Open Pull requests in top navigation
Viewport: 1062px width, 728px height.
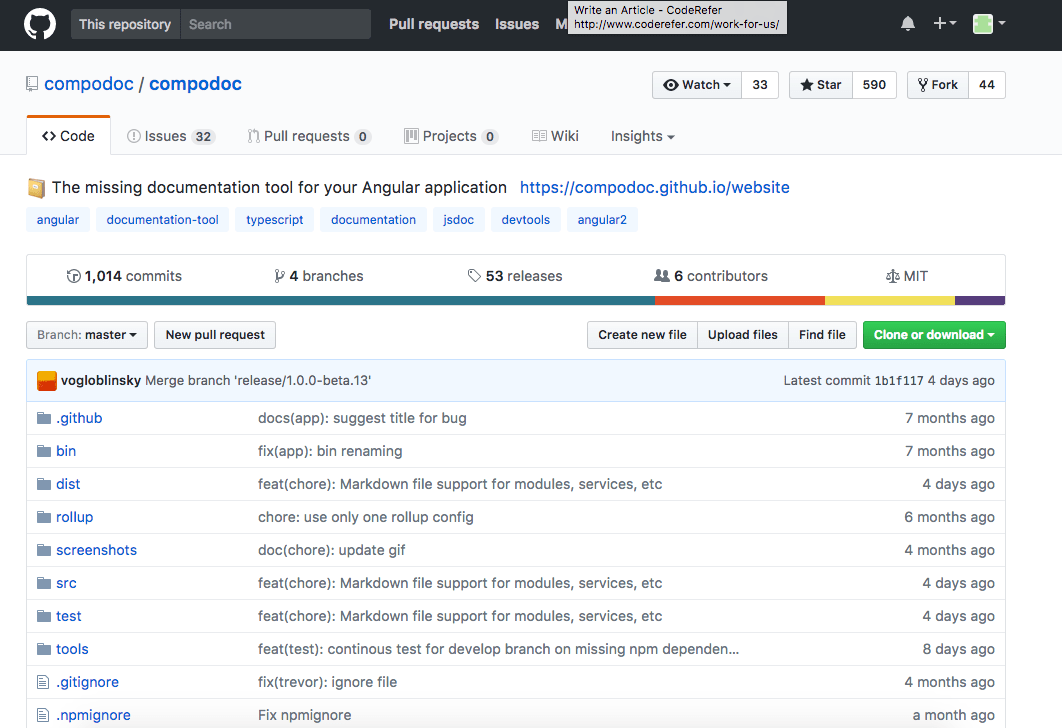coord(433,24)
